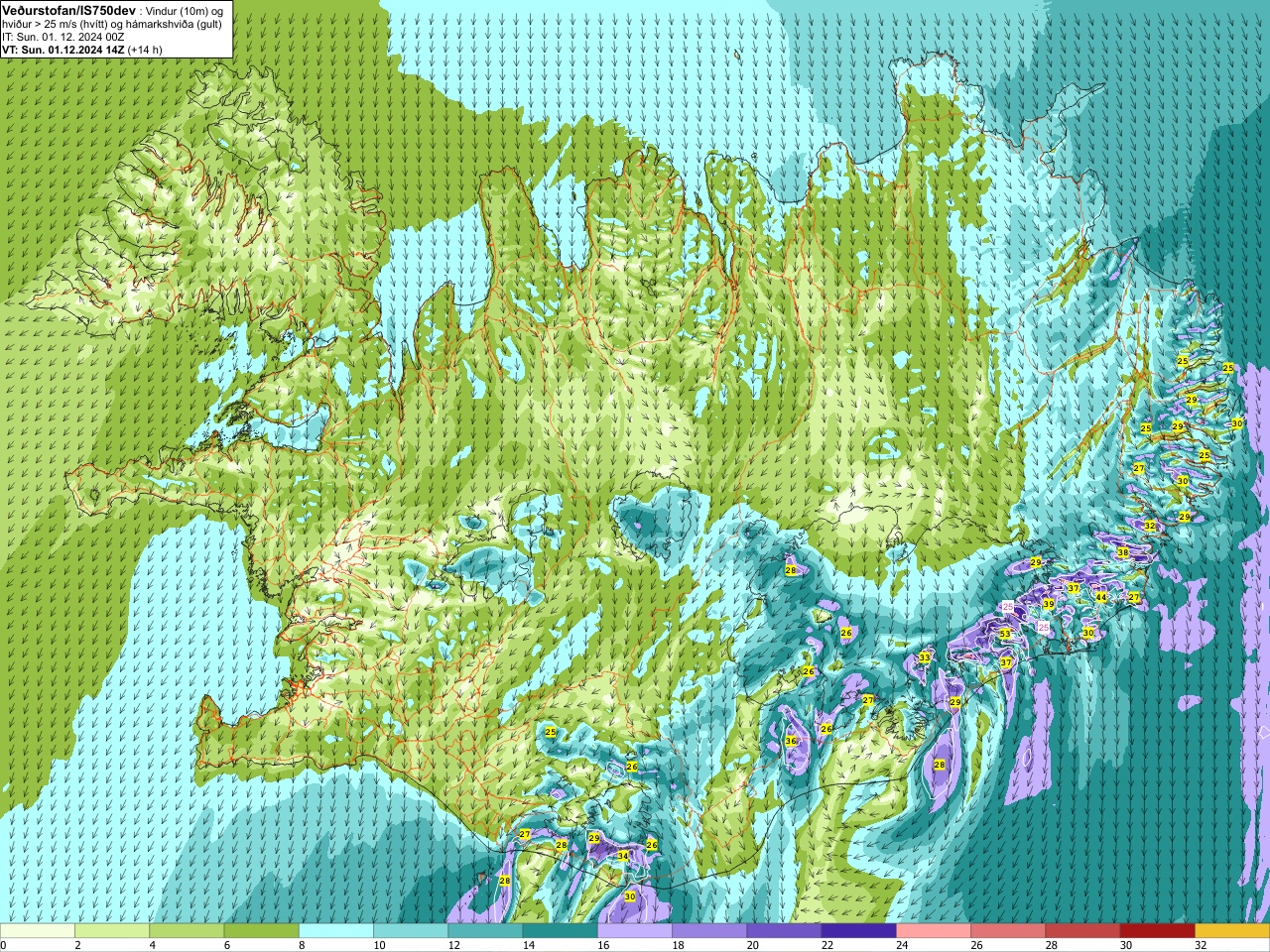This screenshot has width=1270, height=952.
Task: Click the yellow gust label 53
Action: 1005,634
